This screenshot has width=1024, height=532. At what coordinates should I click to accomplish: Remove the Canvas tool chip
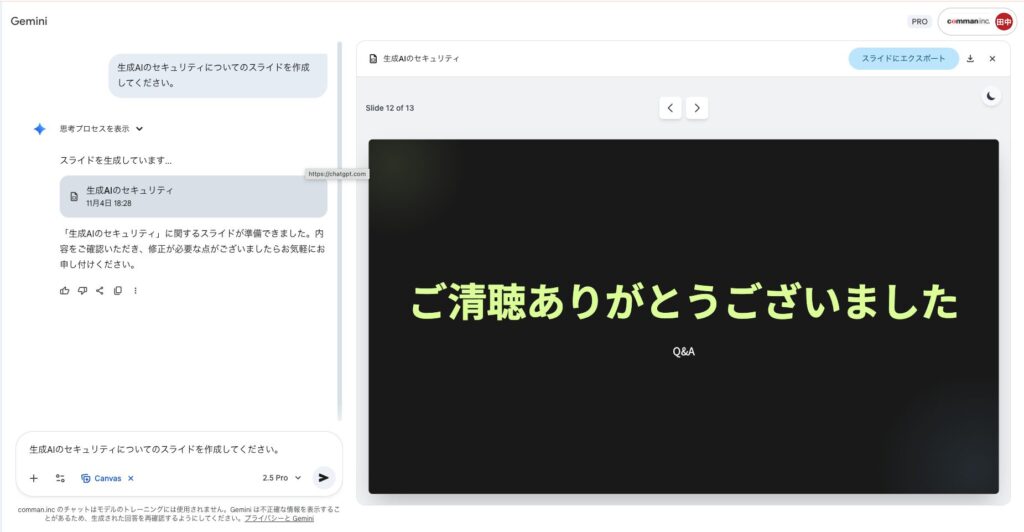pos(131,478)
